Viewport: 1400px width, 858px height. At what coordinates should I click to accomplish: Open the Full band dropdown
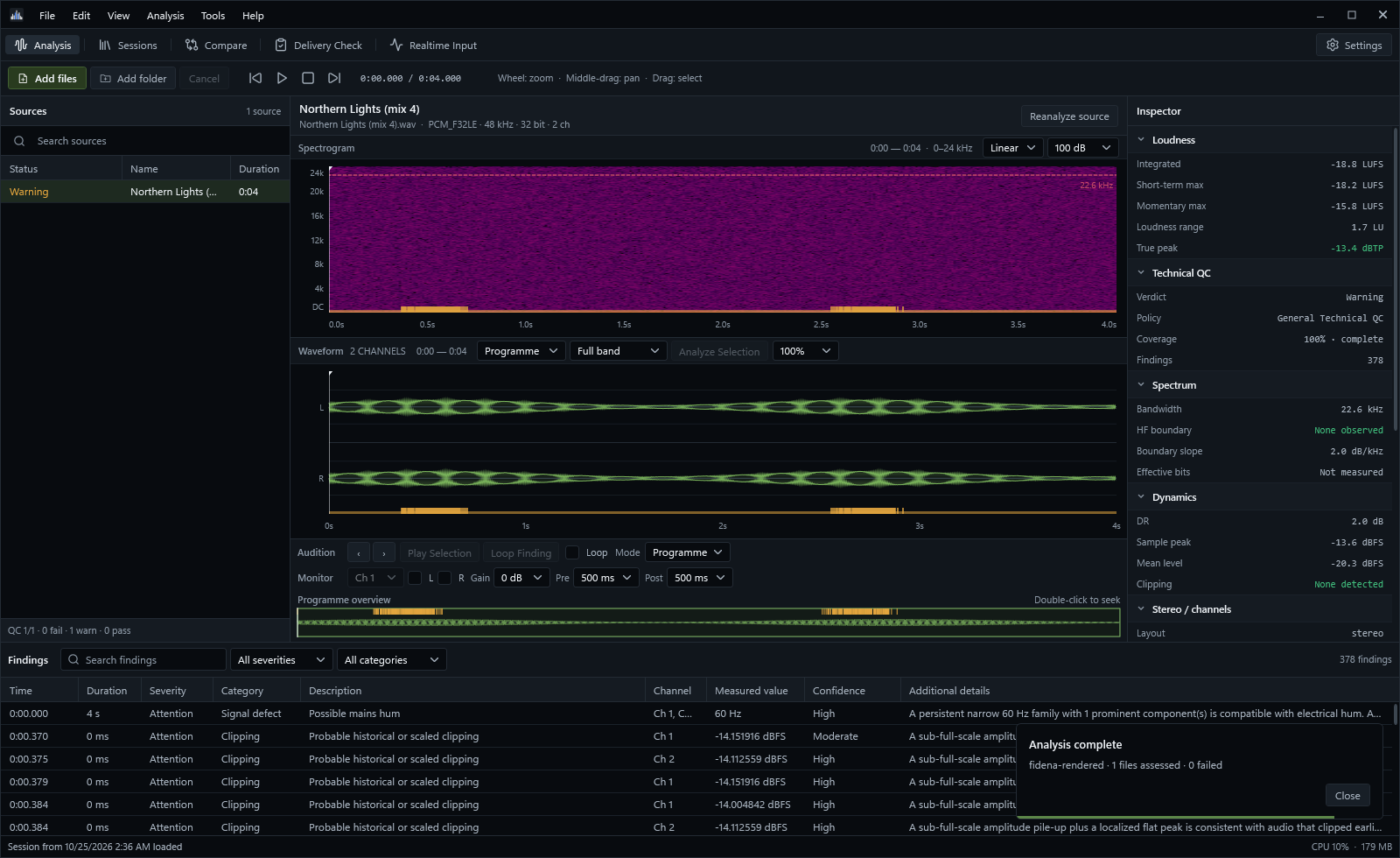[618, 351]
